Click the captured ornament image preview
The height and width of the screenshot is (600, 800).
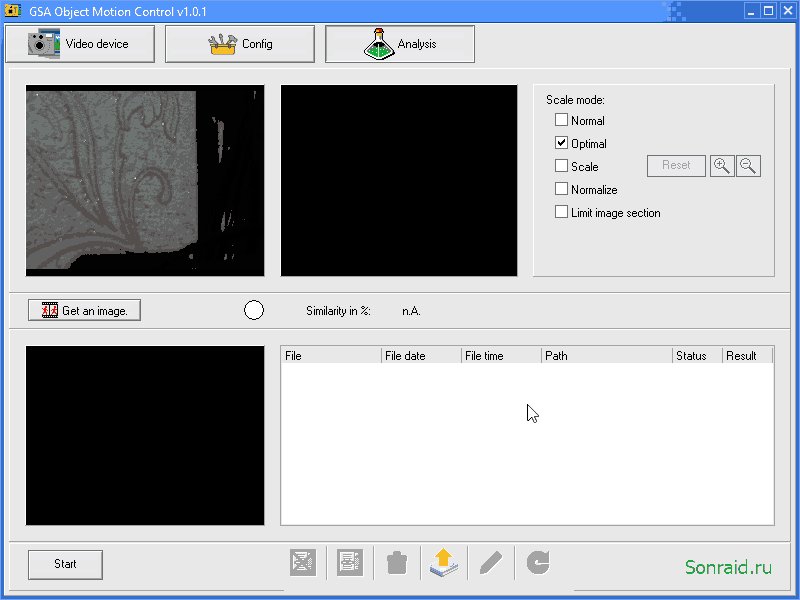[x=145, y=181]
